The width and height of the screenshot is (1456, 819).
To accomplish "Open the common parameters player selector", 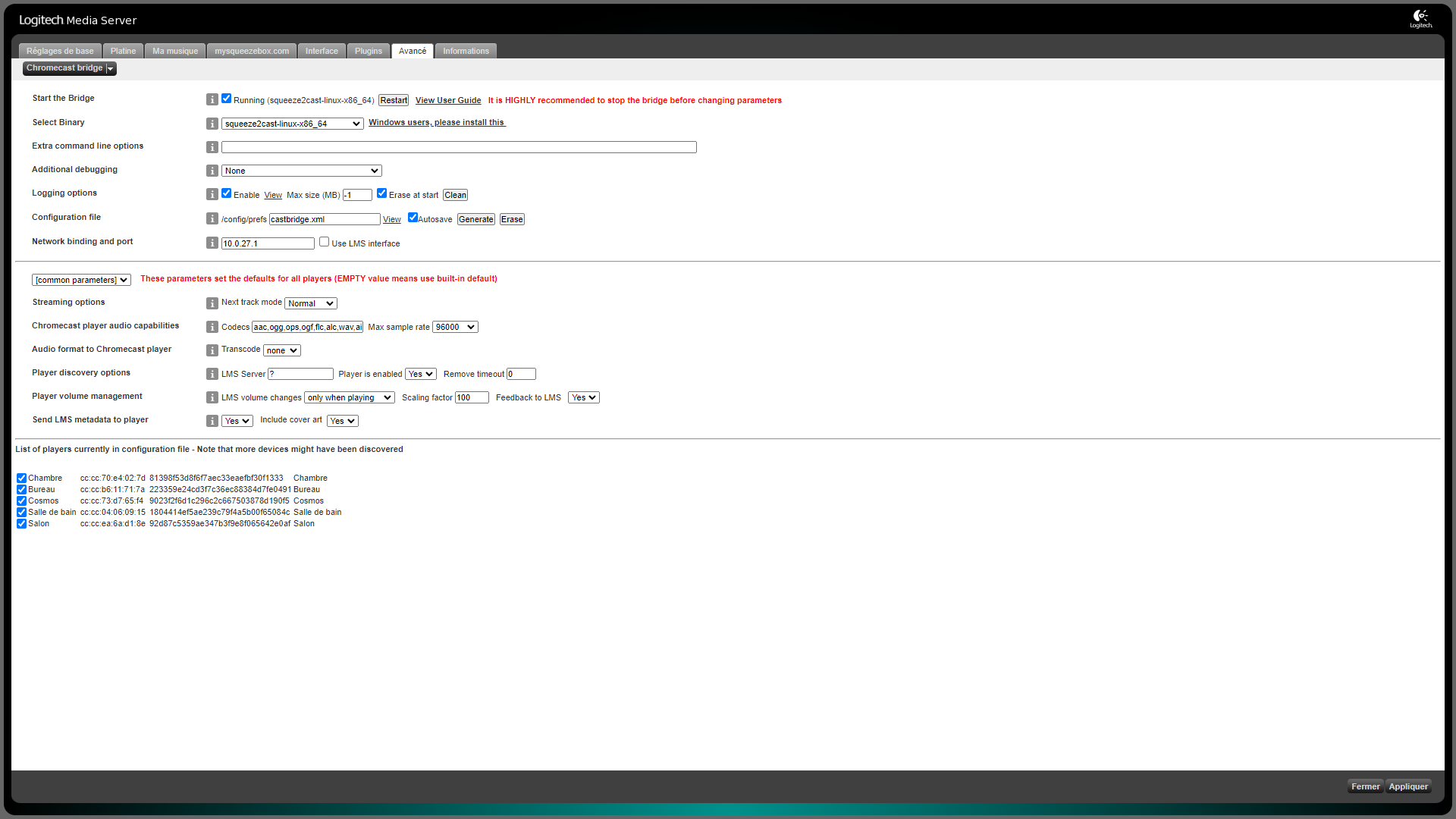I will (x=81, y=280).
